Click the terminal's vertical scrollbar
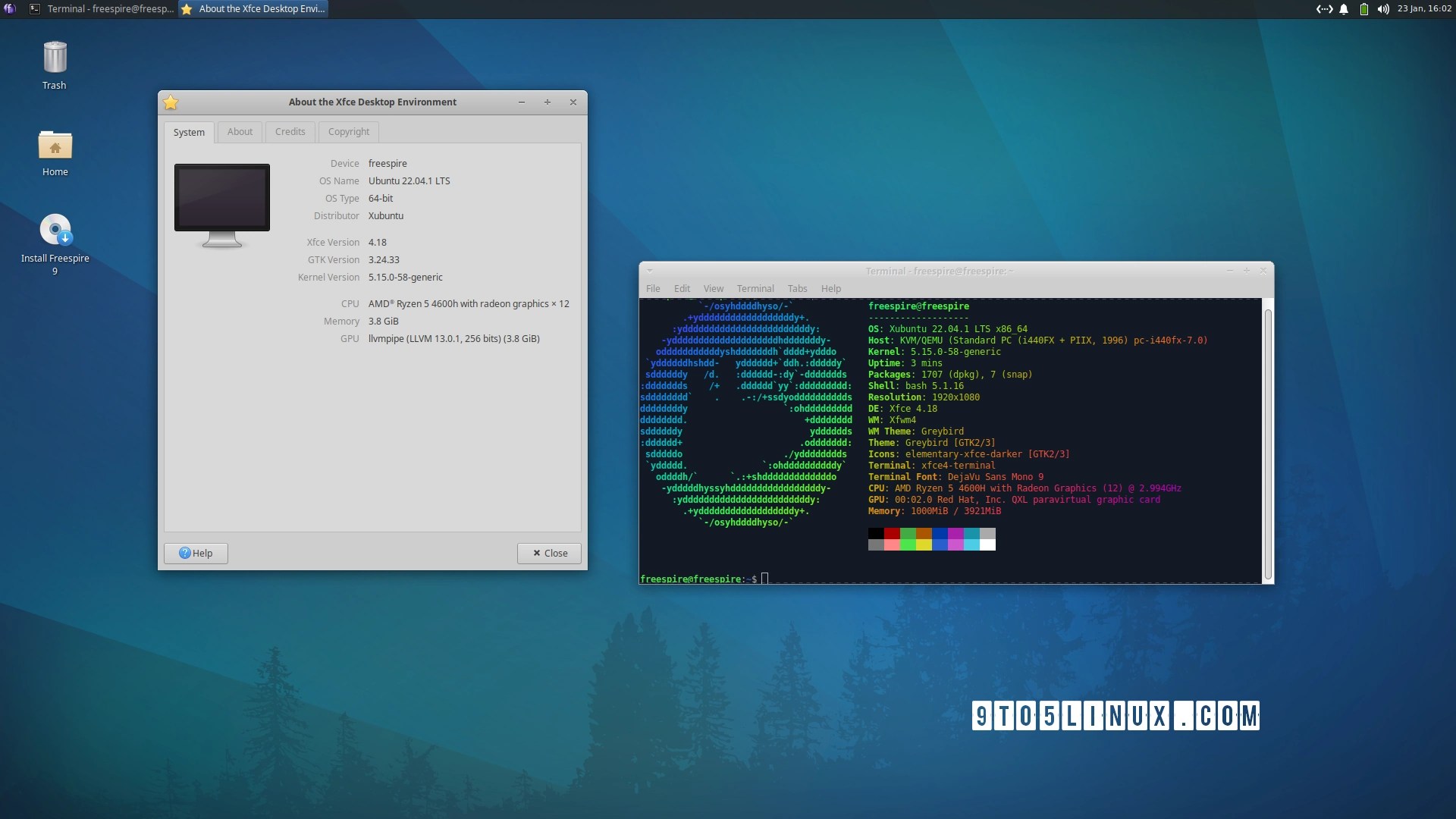This screenshot has height=819, width=1456. pyautogui.click(x=1267, y=440)
